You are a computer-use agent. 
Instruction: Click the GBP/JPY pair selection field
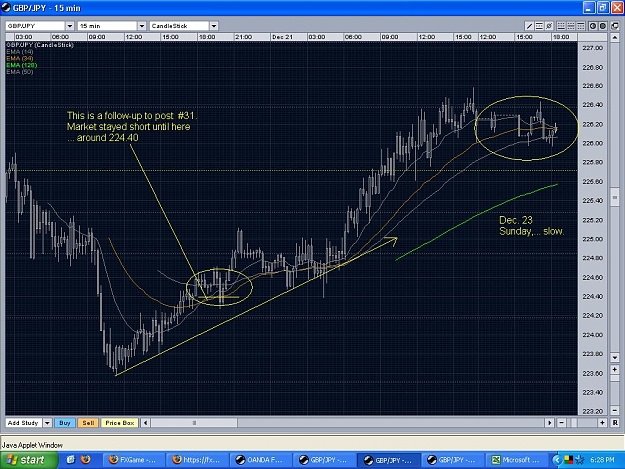pos(35,26)
